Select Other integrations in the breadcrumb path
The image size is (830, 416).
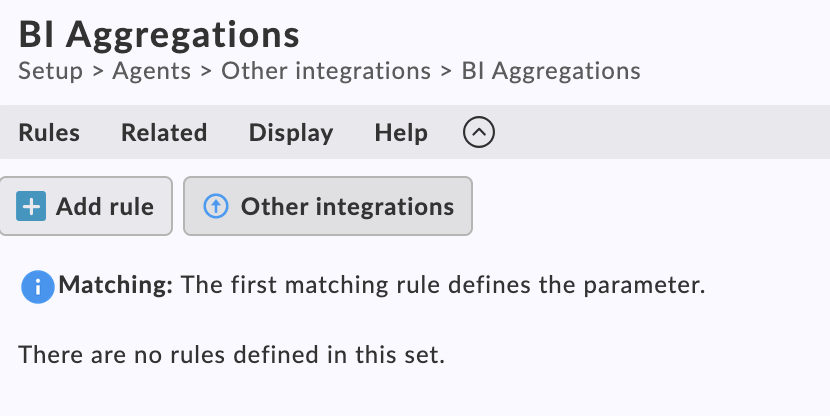point(326,71)
